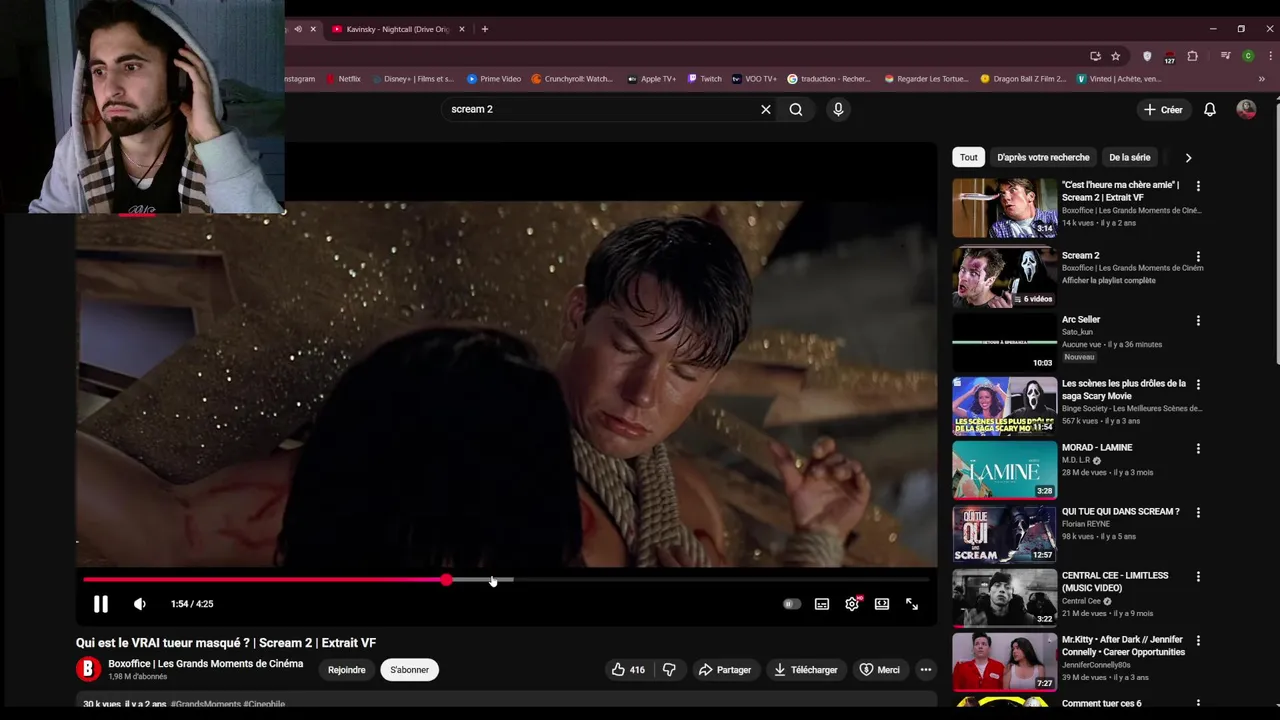Clear the search field with X
Screen dimensions: 1280x720
pyautogui.click(x=766, y=109)
